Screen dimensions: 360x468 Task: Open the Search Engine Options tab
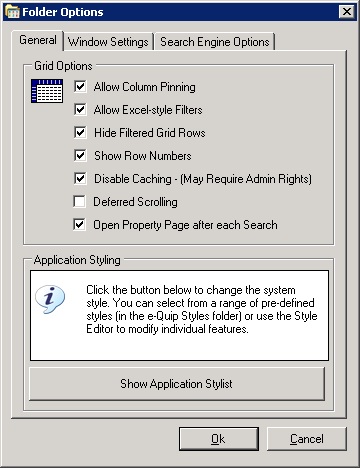tap(214, 42)
